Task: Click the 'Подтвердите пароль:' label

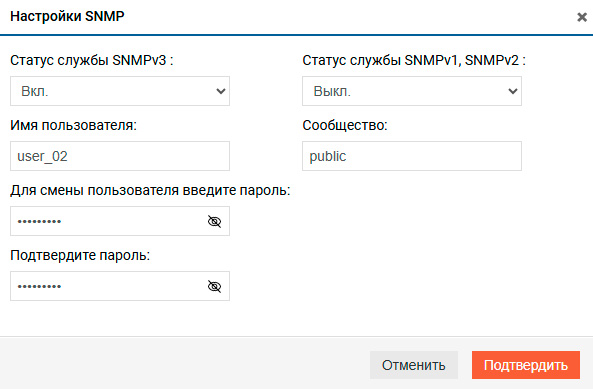Action: tap(80, 256)
